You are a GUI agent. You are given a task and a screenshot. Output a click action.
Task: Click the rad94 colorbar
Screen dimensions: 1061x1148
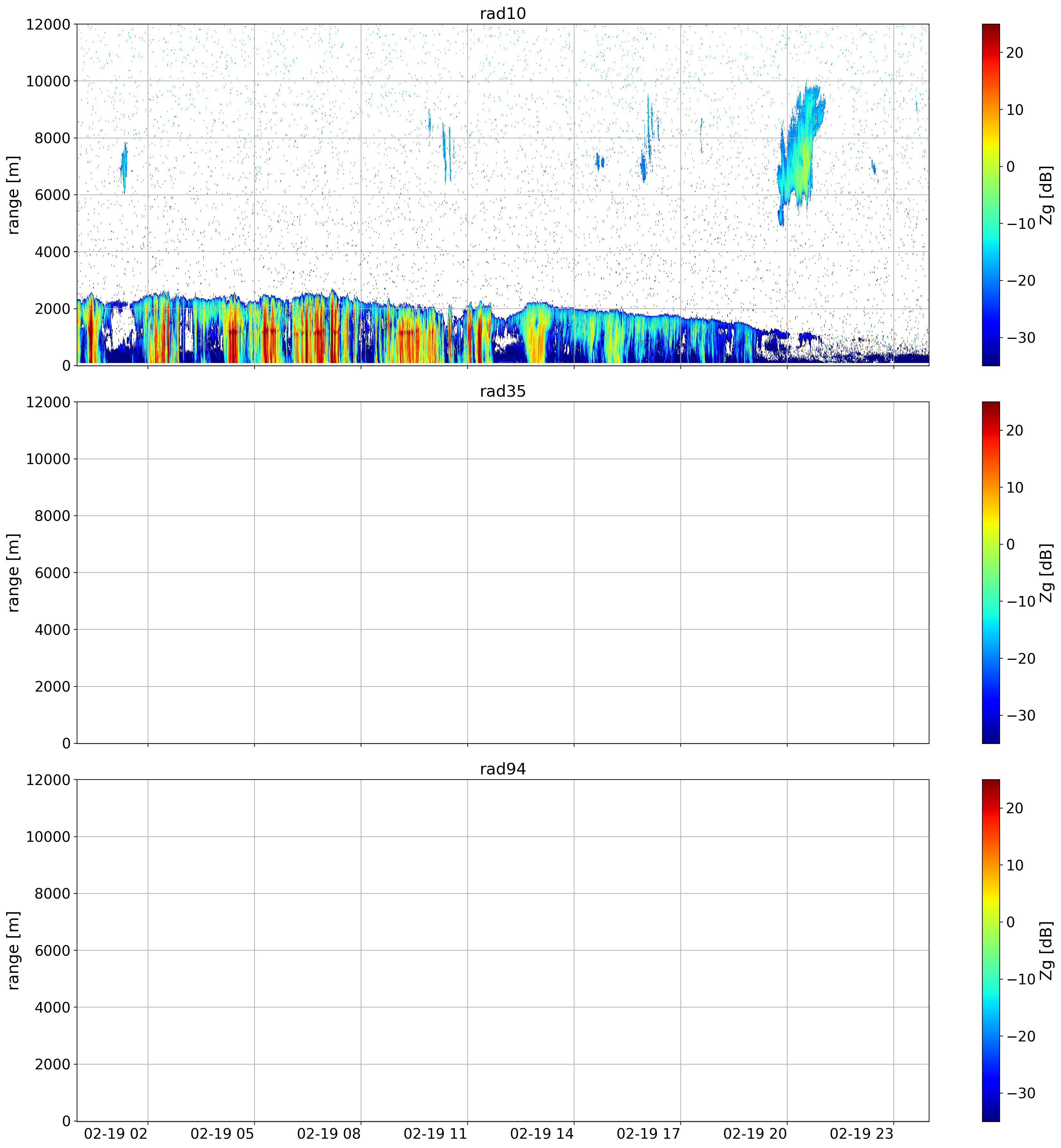990,950
